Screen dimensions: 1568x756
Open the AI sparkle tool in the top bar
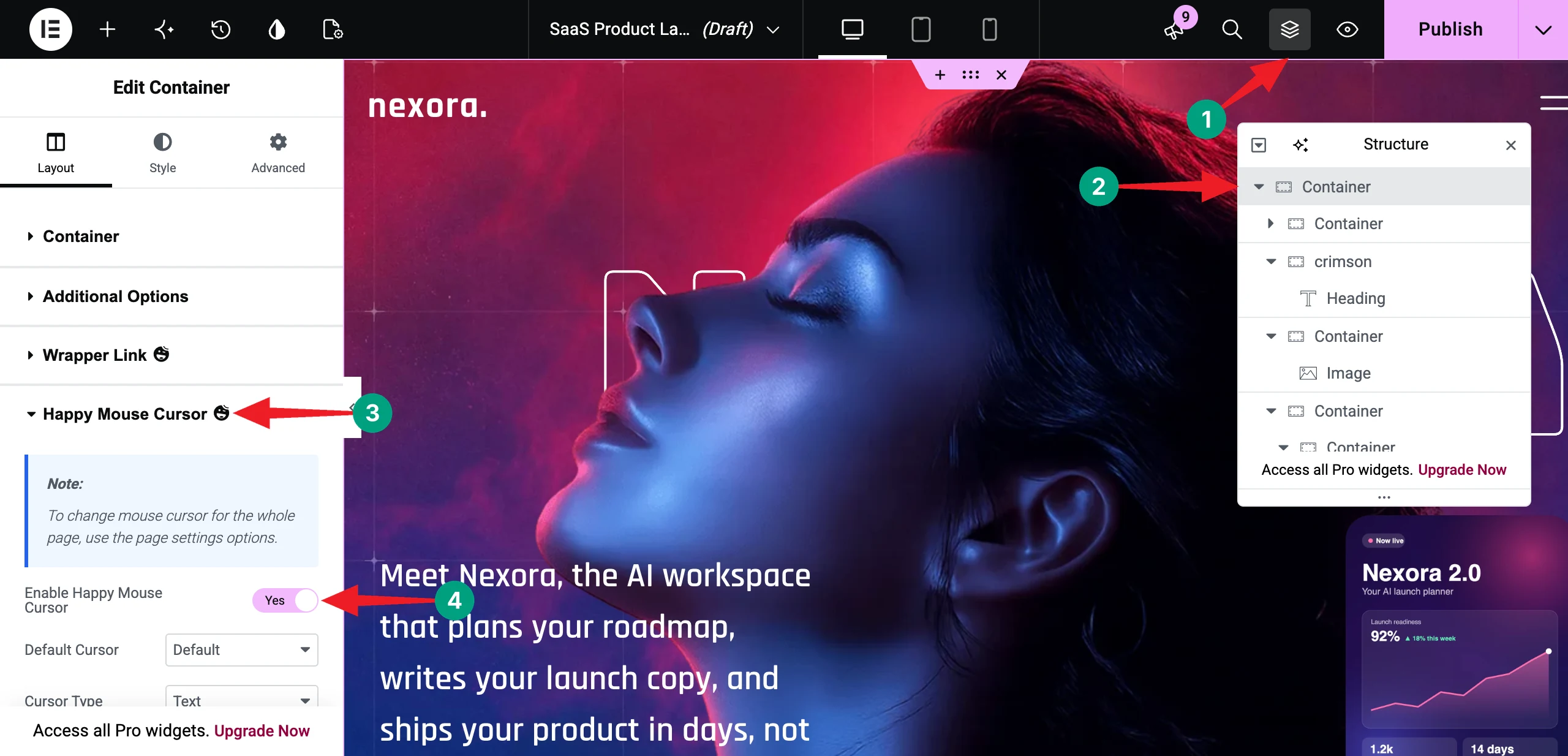(x=164, y=29)
